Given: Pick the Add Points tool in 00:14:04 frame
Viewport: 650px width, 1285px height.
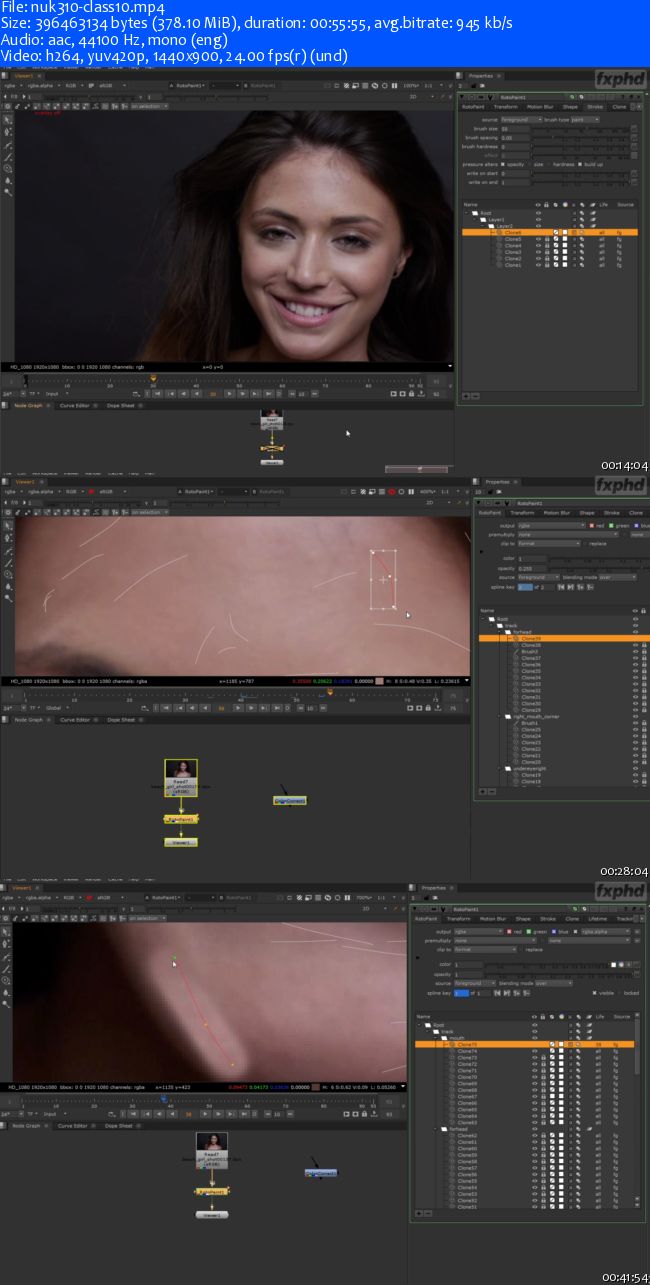Looking at the screenshot, I should [x=7, y=132].
